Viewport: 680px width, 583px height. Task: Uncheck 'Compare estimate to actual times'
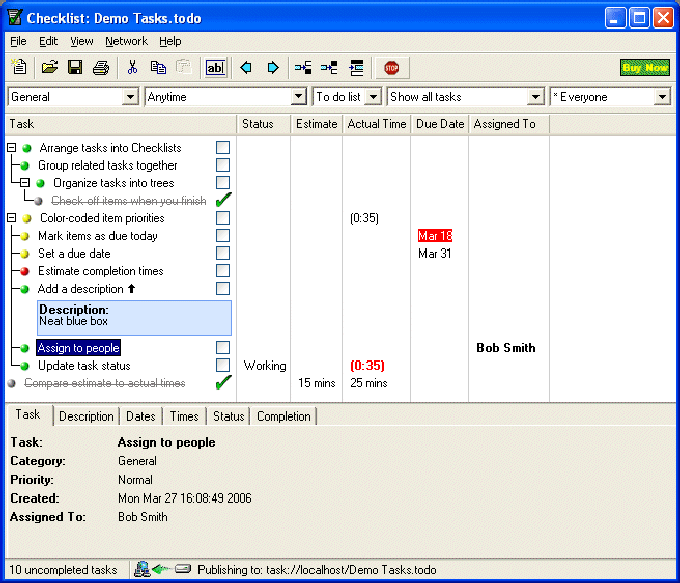click(223, 383)
